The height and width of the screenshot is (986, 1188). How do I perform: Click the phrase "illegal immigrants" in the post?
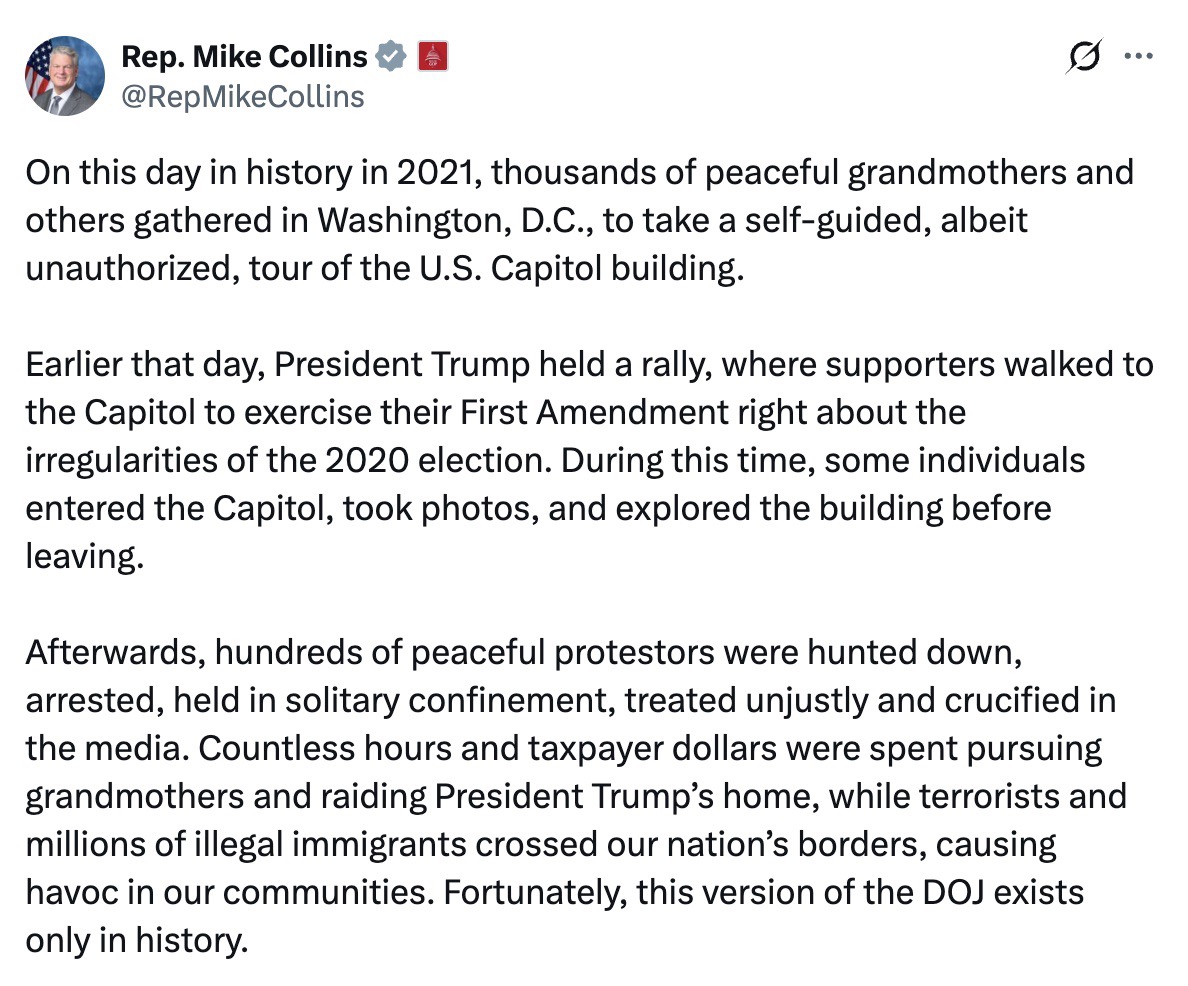tap(328, 845)
